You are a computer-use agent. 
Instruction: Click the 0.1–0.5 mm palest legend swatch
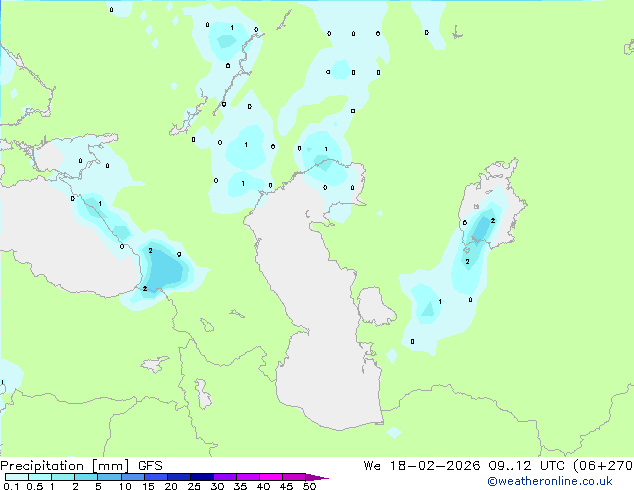pyautogui.click(x=17, y=477)
